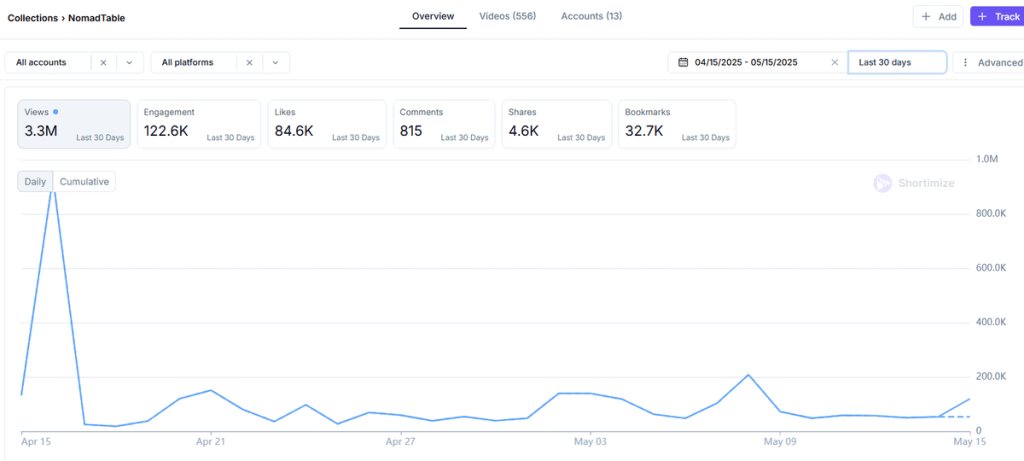Clear the All accounts filter with X
The height and width of the screenshot is (461, 1024).
(103, 62)
